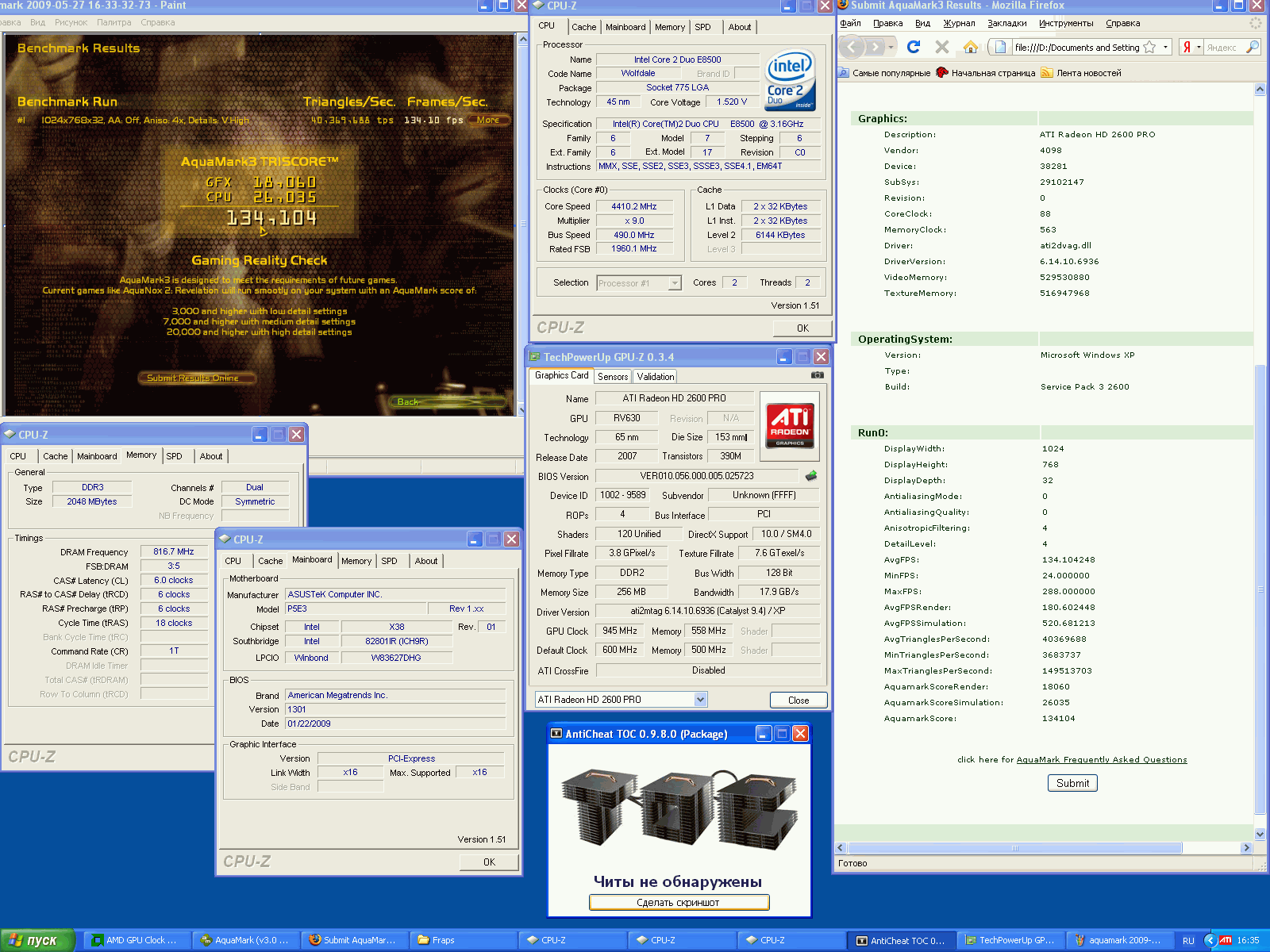Click the Яндекс search input field
This screenshot has height=952, width=1270.
point(1223,48)
